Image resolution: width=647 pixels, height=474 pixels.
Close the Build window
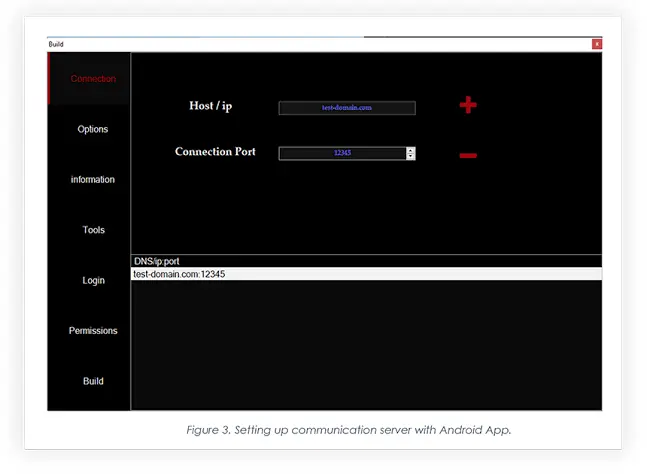click(x=597, y=44)
